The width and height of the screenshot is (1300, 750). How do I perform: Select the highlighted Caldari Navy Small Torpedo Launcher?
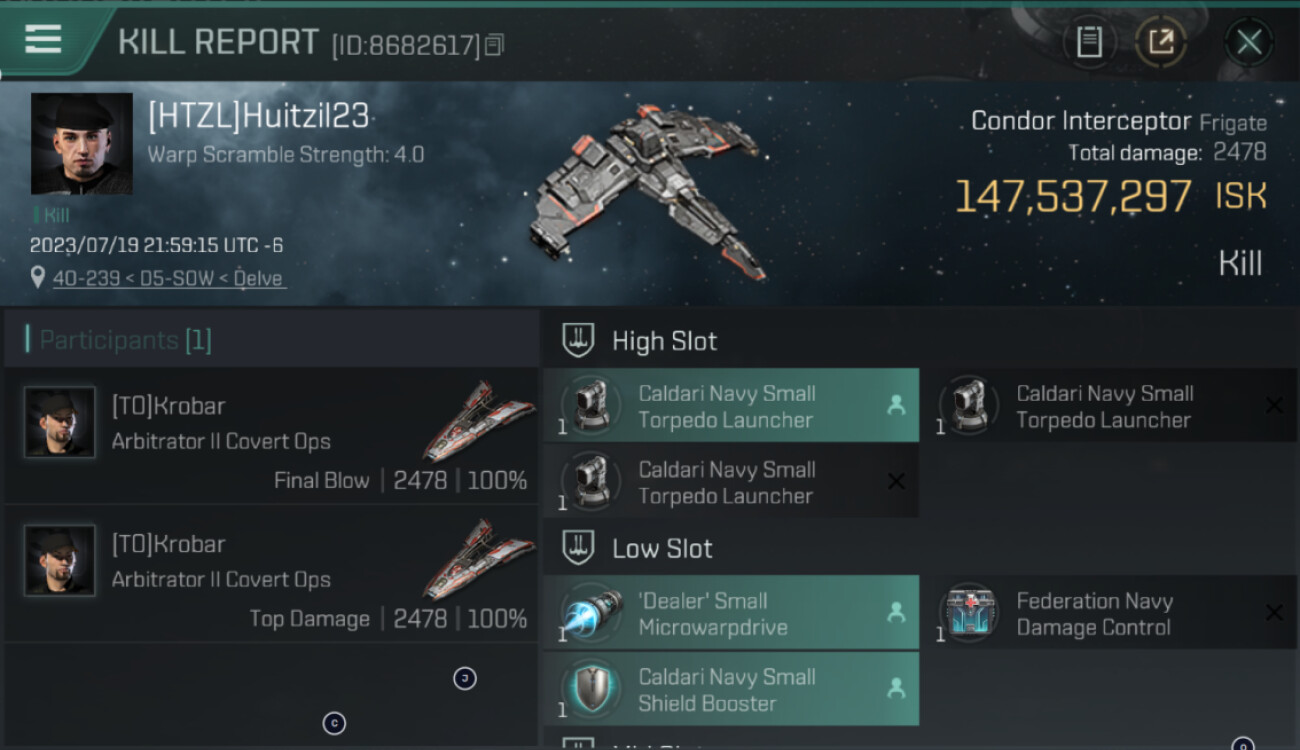[x=730, y=406]
